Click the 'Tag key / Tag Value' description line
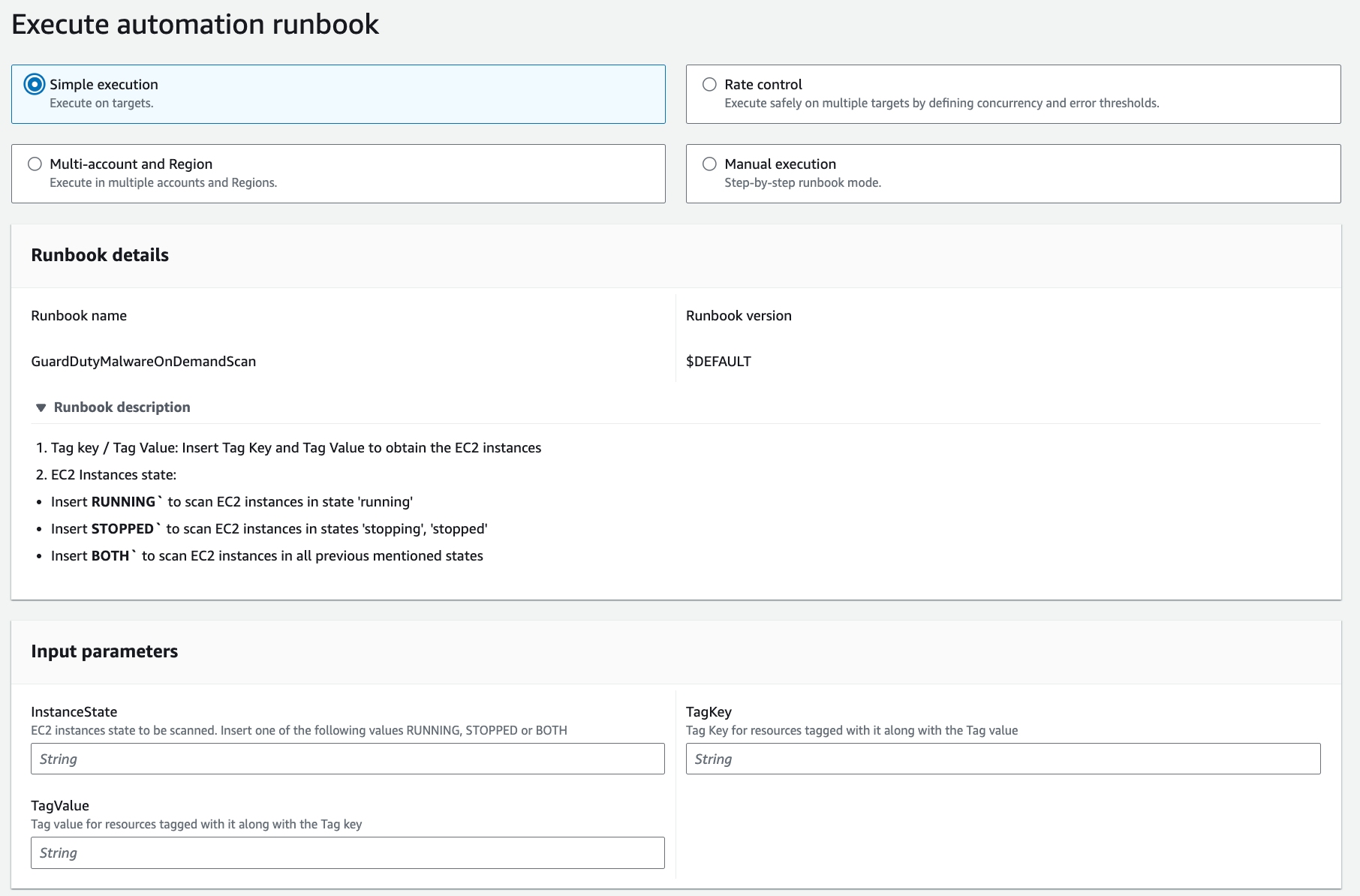1360x896 pixels. [296, 447]
